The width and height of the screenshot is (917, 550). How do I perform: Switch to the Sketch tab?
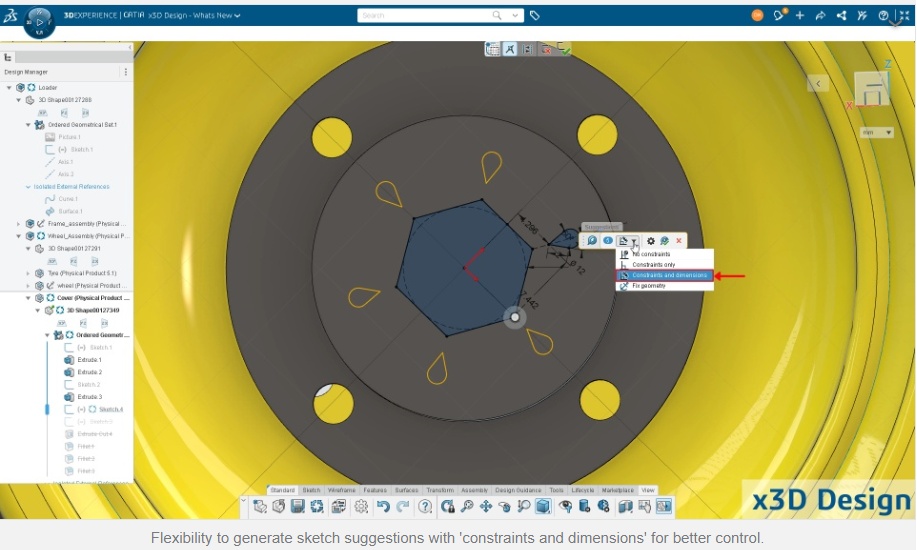(x=311, y=490)
